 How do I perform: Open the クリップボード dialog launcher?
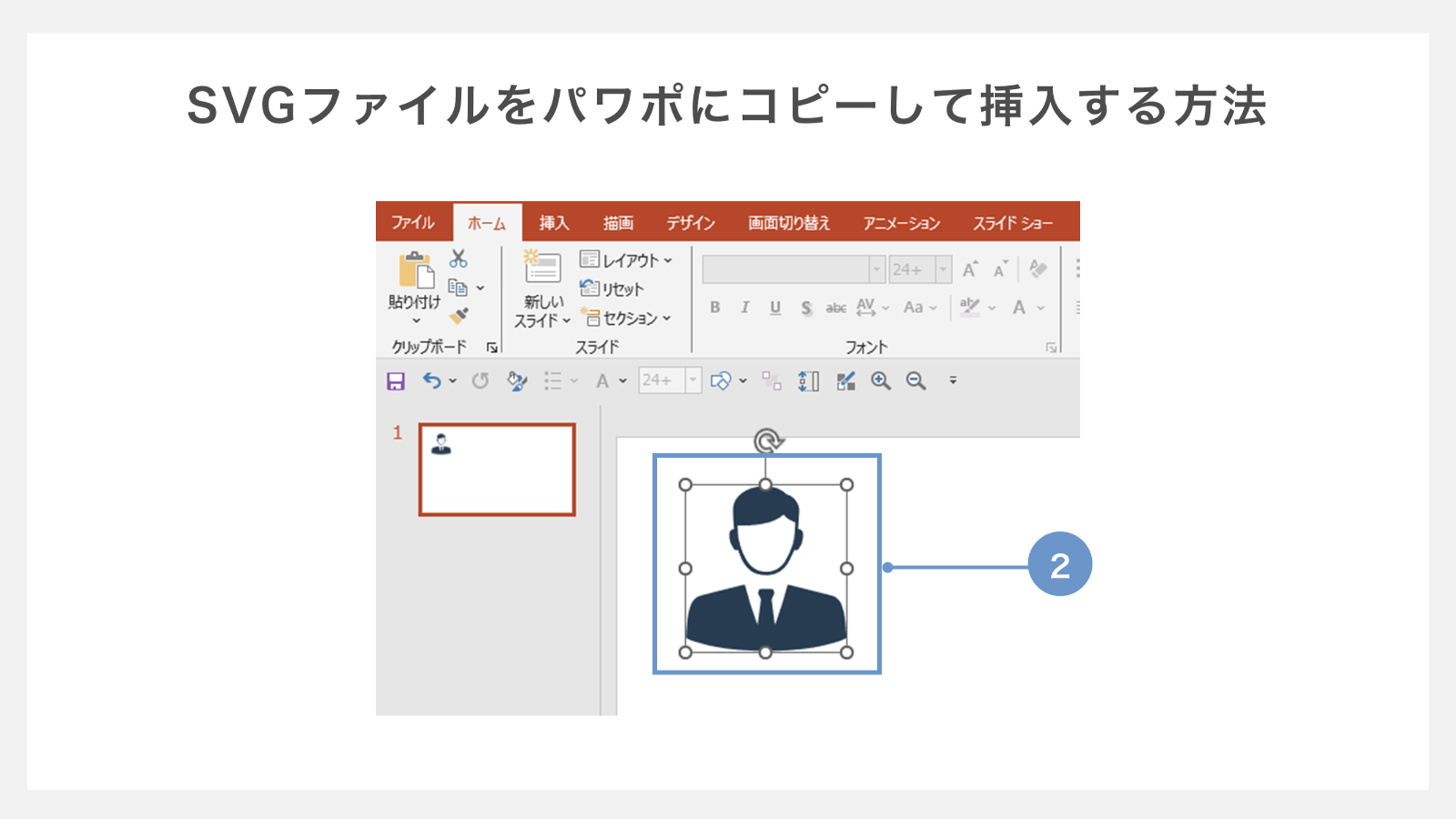pyautogui.click(x=493, y=347)
